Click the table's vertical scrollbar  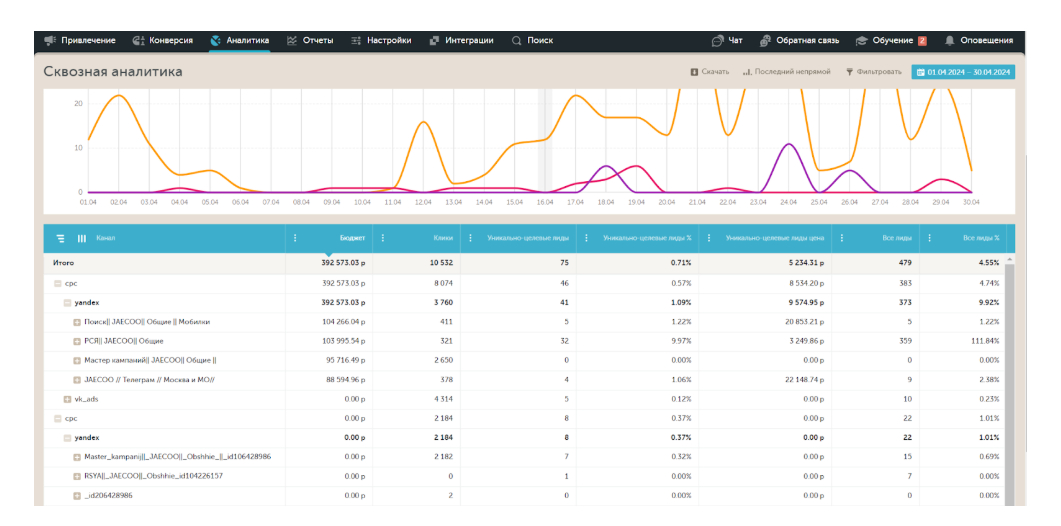(x=1009, y=380)
